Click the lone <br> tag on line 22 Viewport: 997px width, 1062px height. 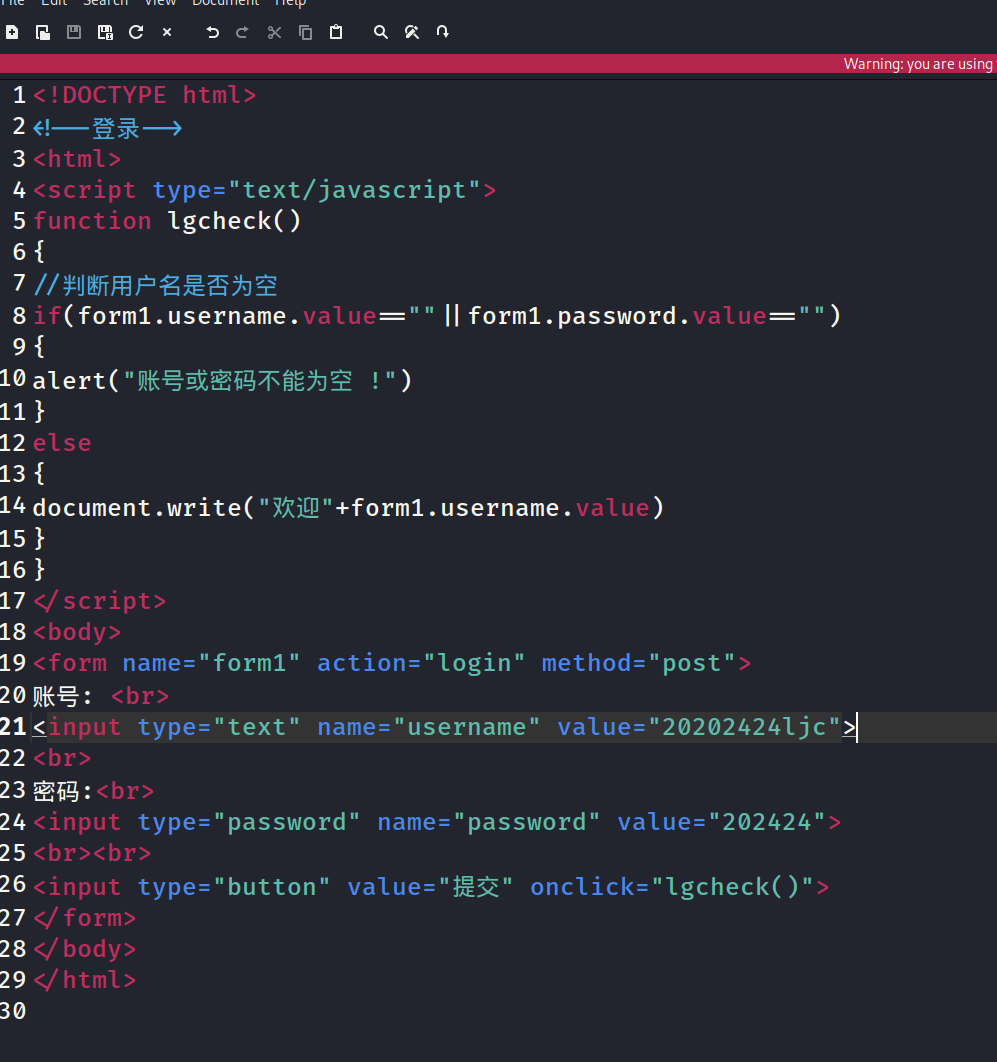[x=62, y=758]
